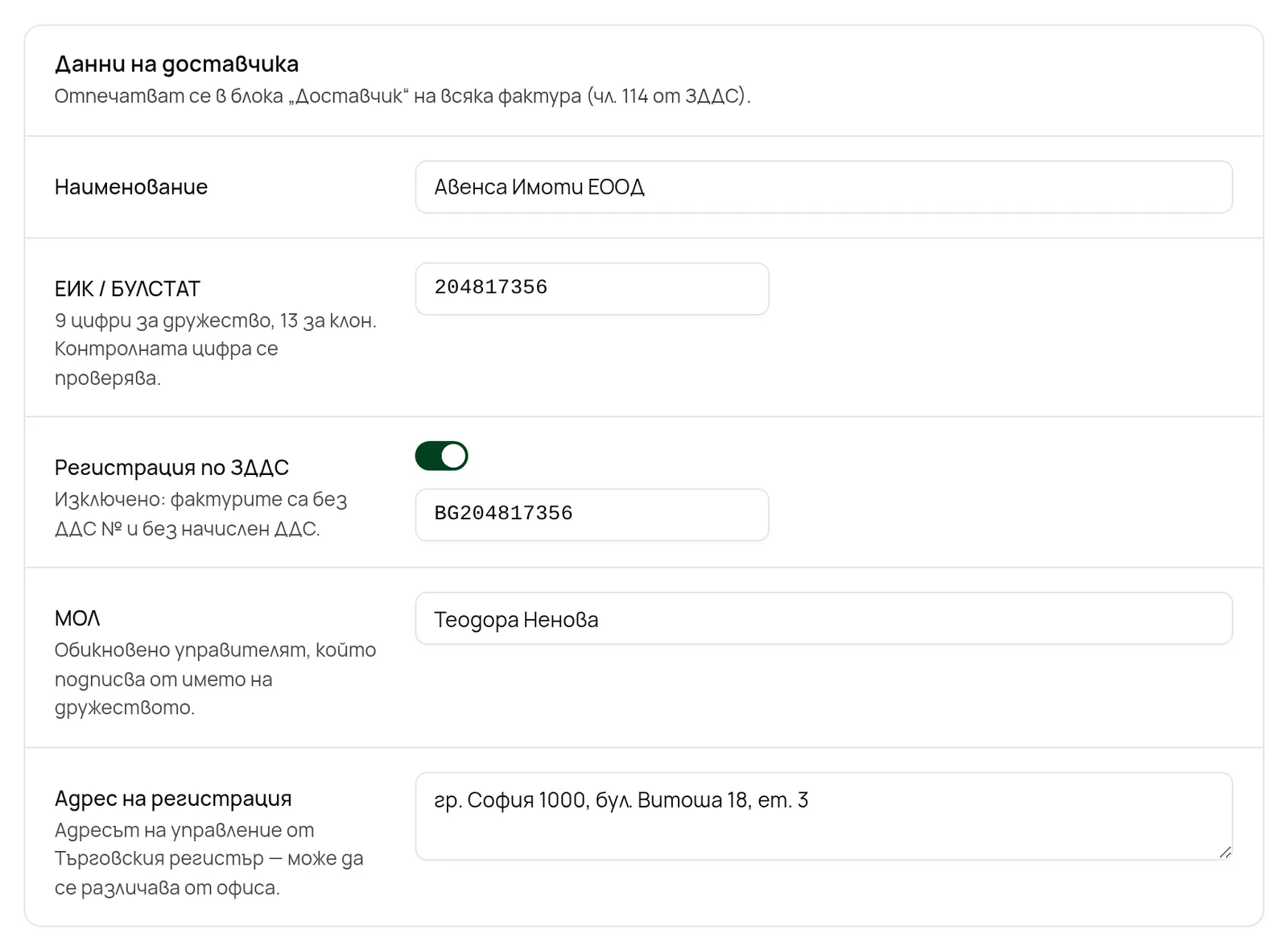This screenshot has width=1288, height=950.
Task: Click the Регистрация по ЗДДС label
Action: 171,467
